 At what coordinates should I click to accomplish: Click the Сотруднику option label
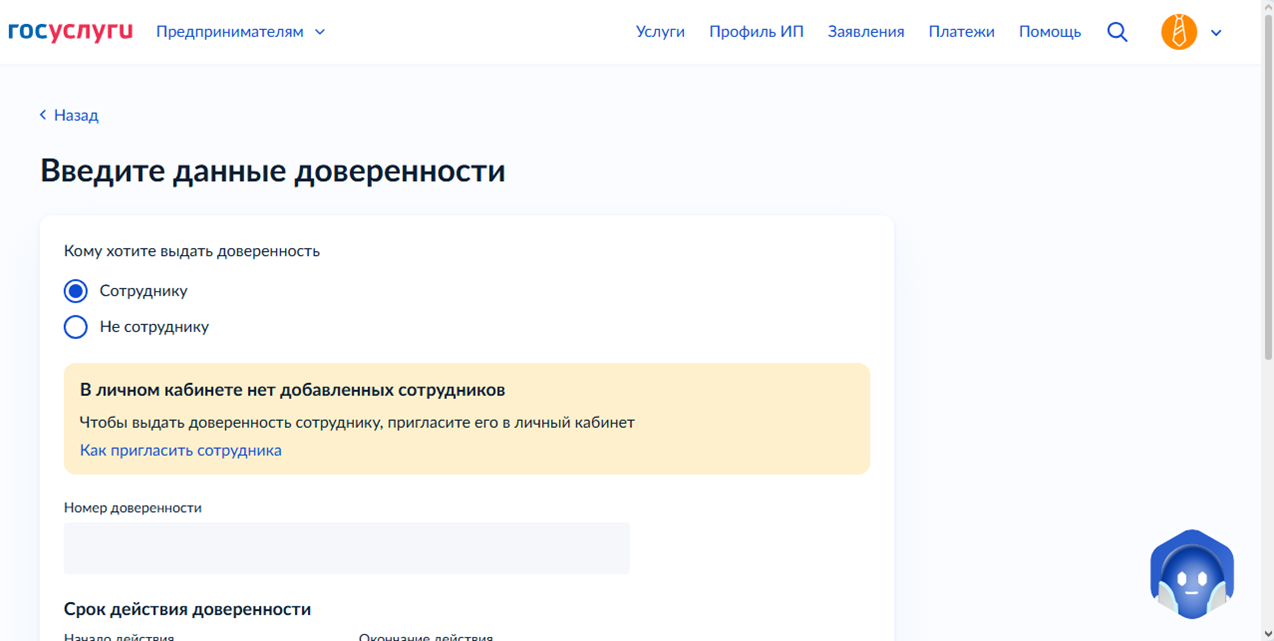click(x=144, y=291)
